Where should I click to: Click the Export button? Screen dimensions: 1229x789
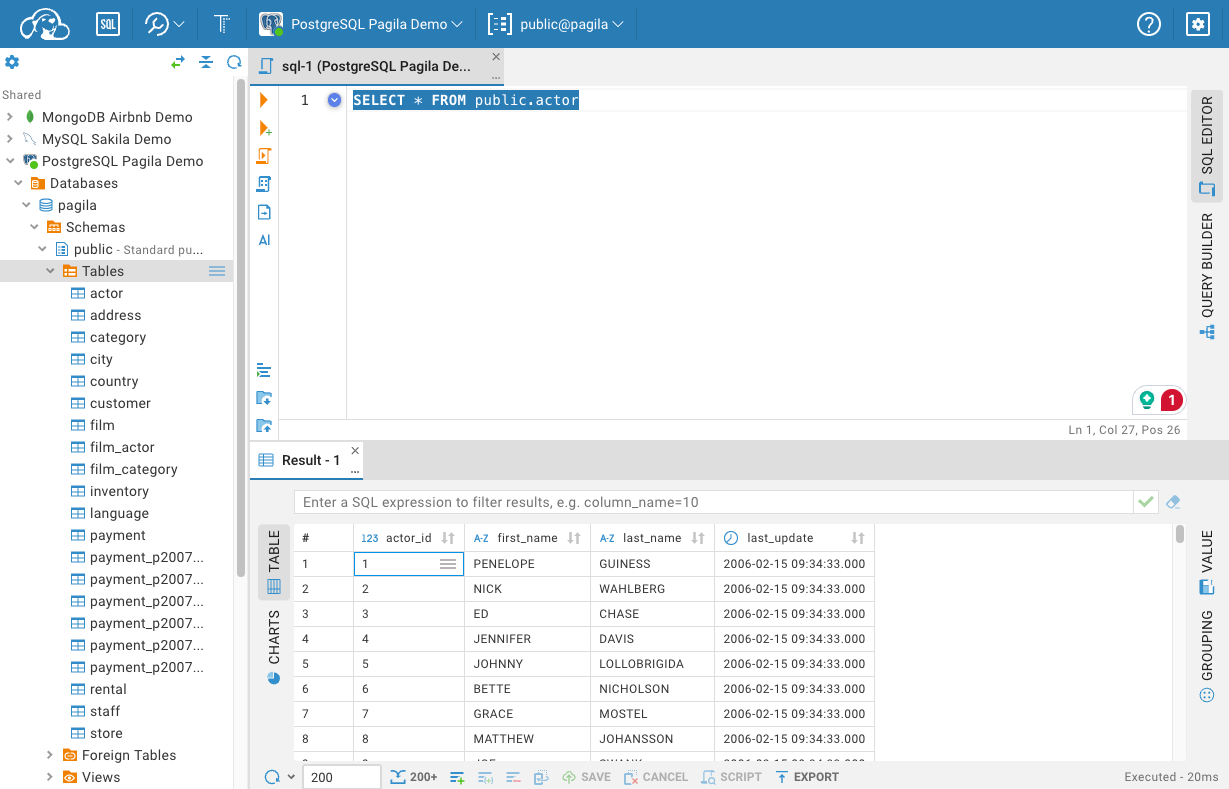click(x=807, y=777)
